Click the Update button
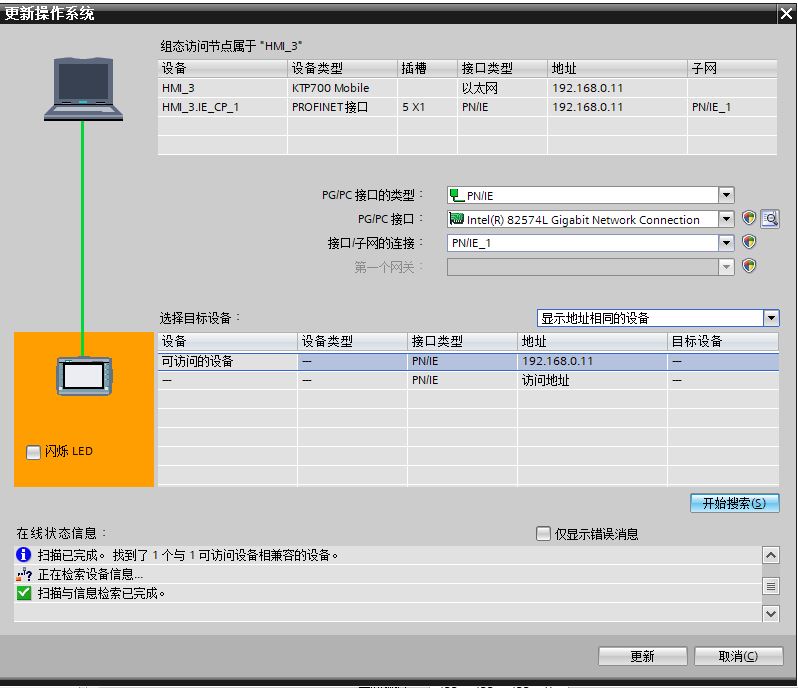The image size is (798, 688). [x=642, y=656]
